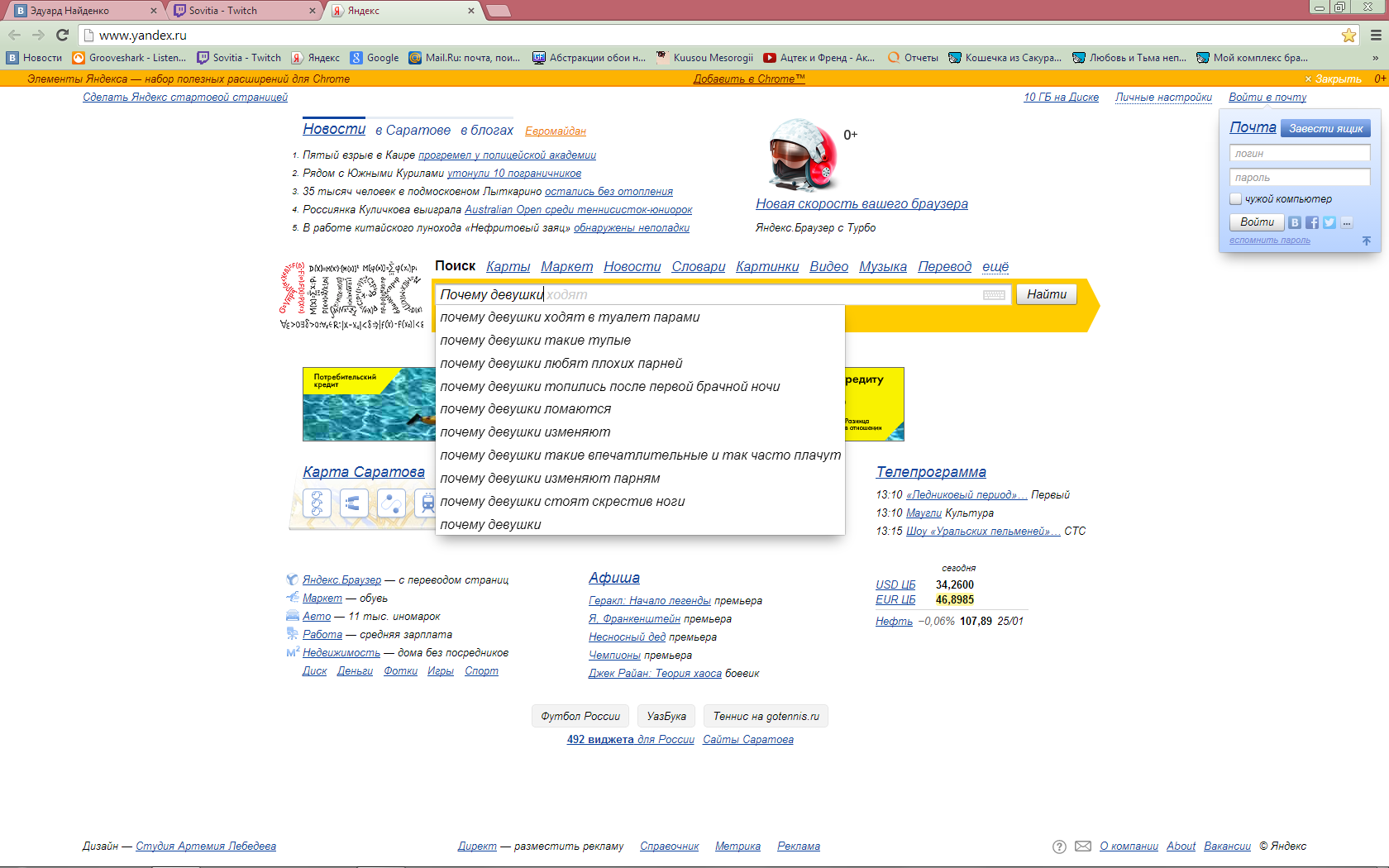Open the 'Добавить в Chrome' link
Image resolution: width=1389 pixels, height=868 pixels.
pos(749,79)
